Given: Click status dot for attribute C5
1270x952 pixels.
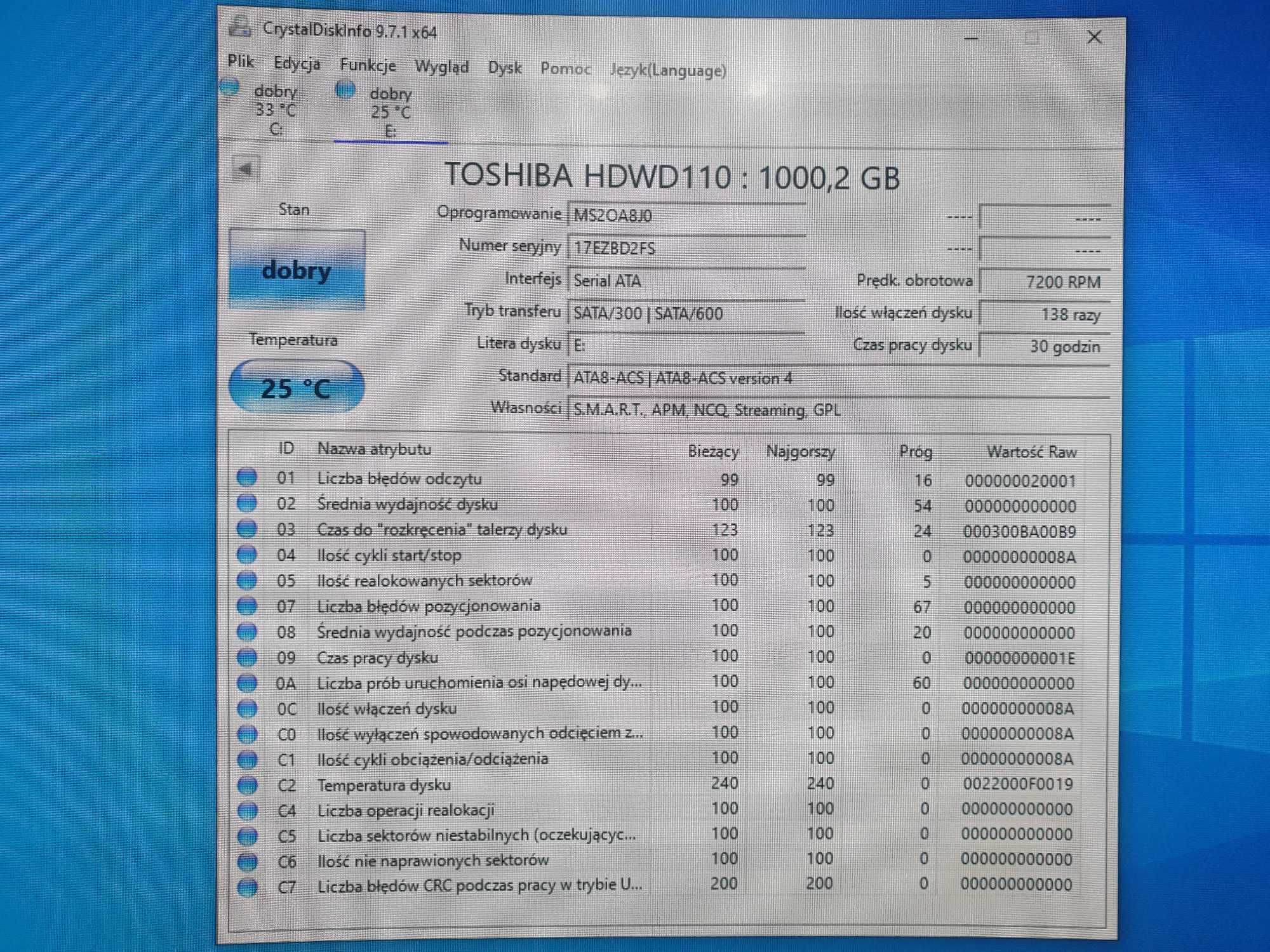Looking at the screenshot, I should (247, 835).
